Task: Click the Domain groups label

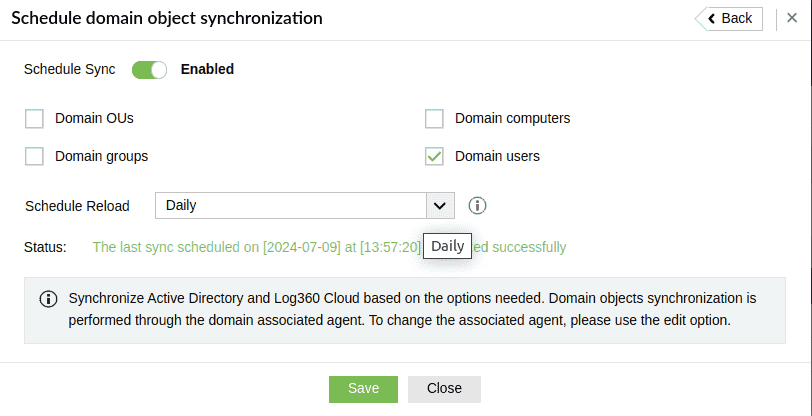Action: (x=101, y=156)
